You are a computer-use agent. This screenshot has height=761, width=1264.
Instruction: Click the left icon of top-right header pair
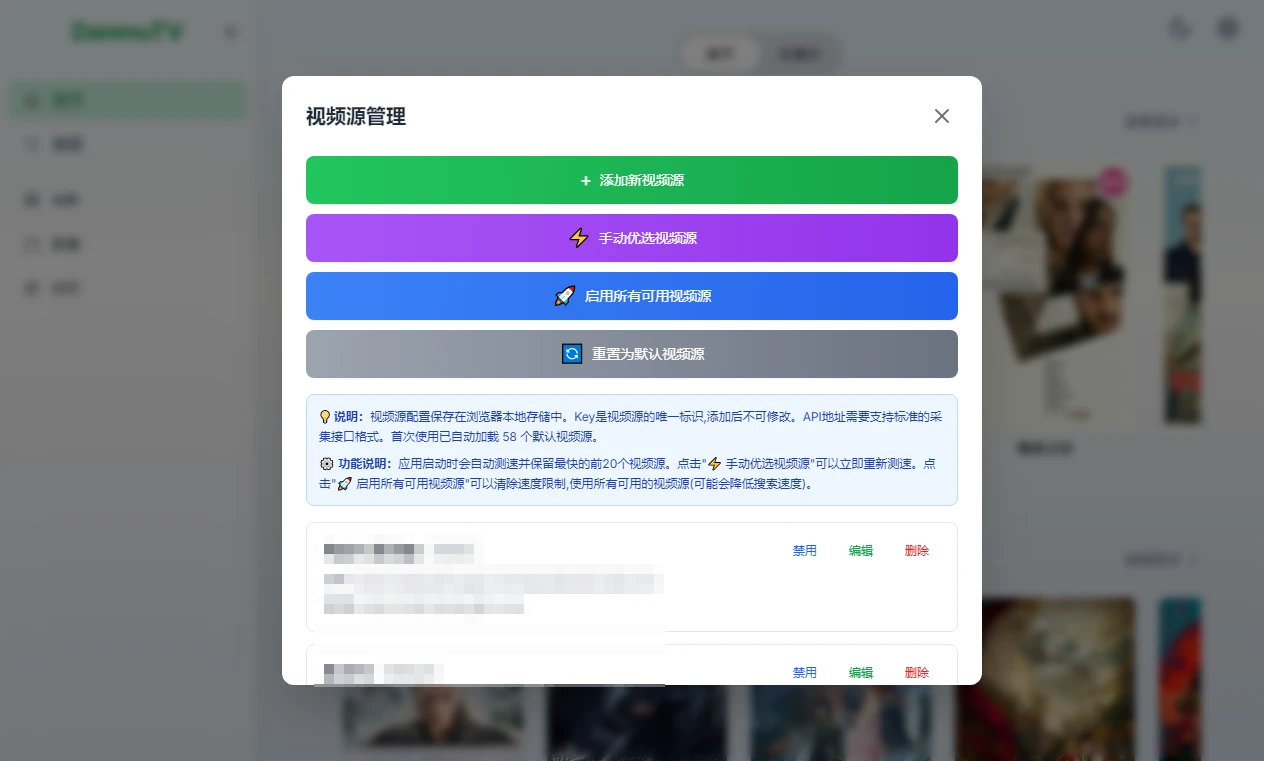pos(1181,28)
